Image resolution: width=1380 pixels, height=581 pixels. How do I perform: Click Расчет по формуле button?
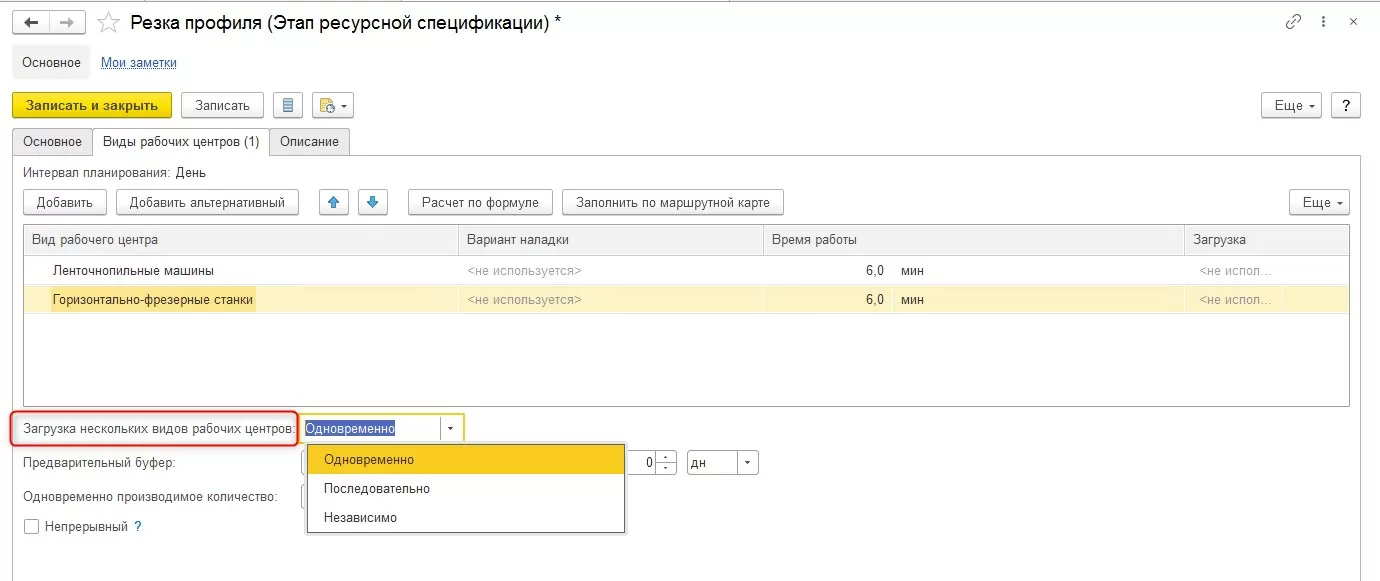click(x=480, y=202)
